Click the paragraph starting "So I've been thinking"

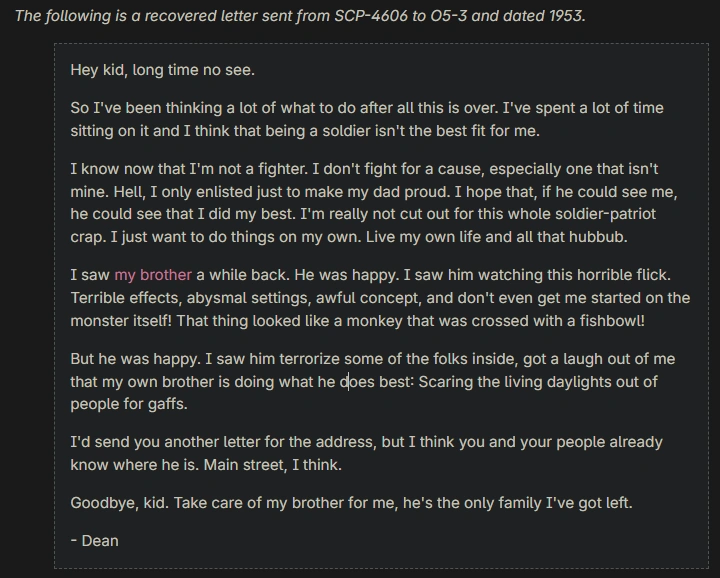click(366, 119)
